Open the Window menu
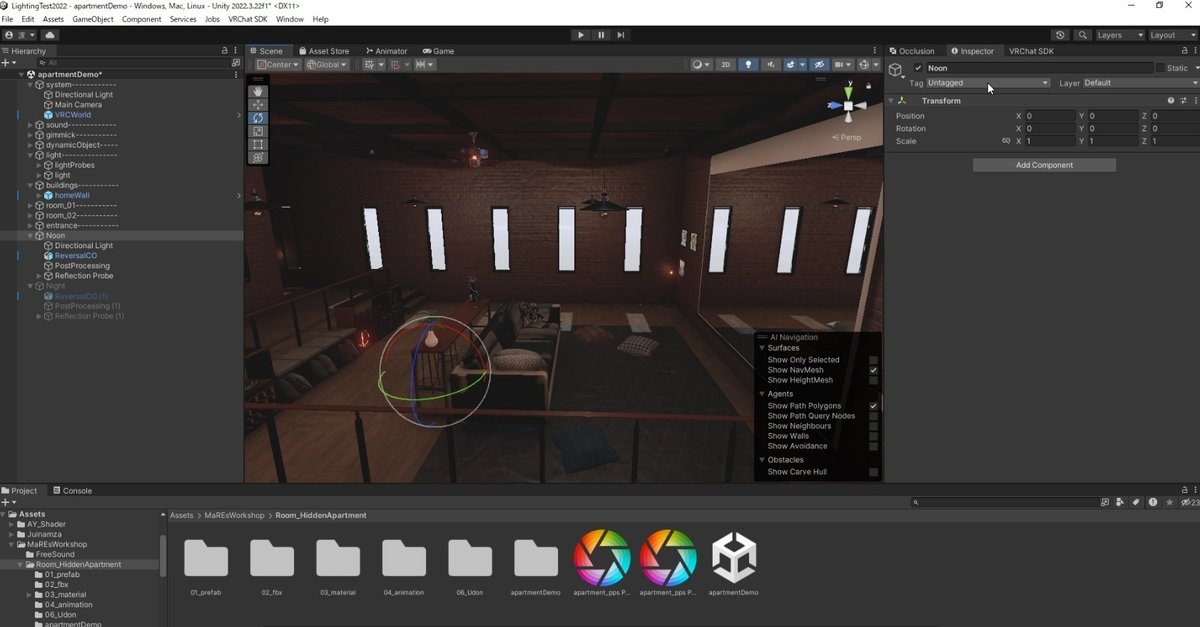Screen dimensions: 1200x627 [x=290, y=19]
